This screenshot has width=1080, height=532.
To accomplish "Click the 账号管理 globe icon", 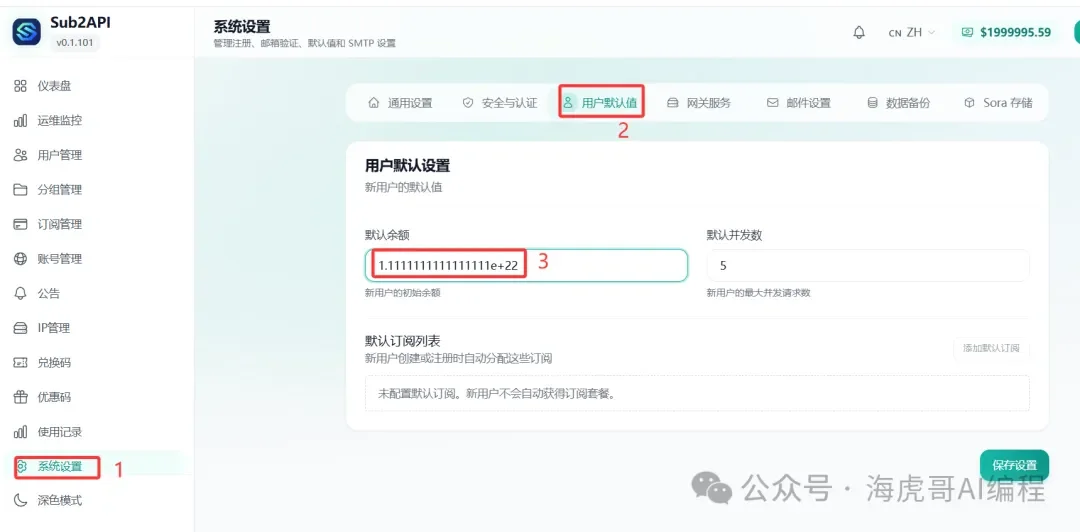I will 21,259.
